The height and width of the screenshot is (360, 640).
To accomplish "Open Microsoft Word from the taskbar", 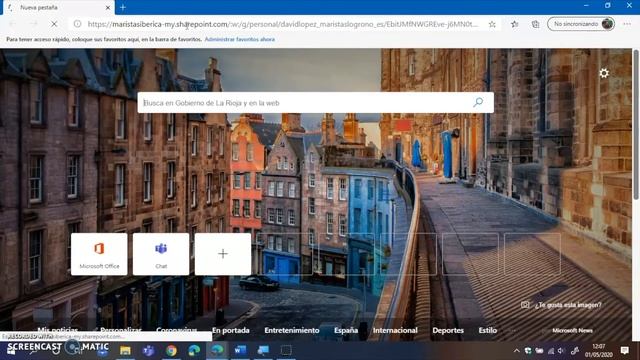I will [240, 350].
